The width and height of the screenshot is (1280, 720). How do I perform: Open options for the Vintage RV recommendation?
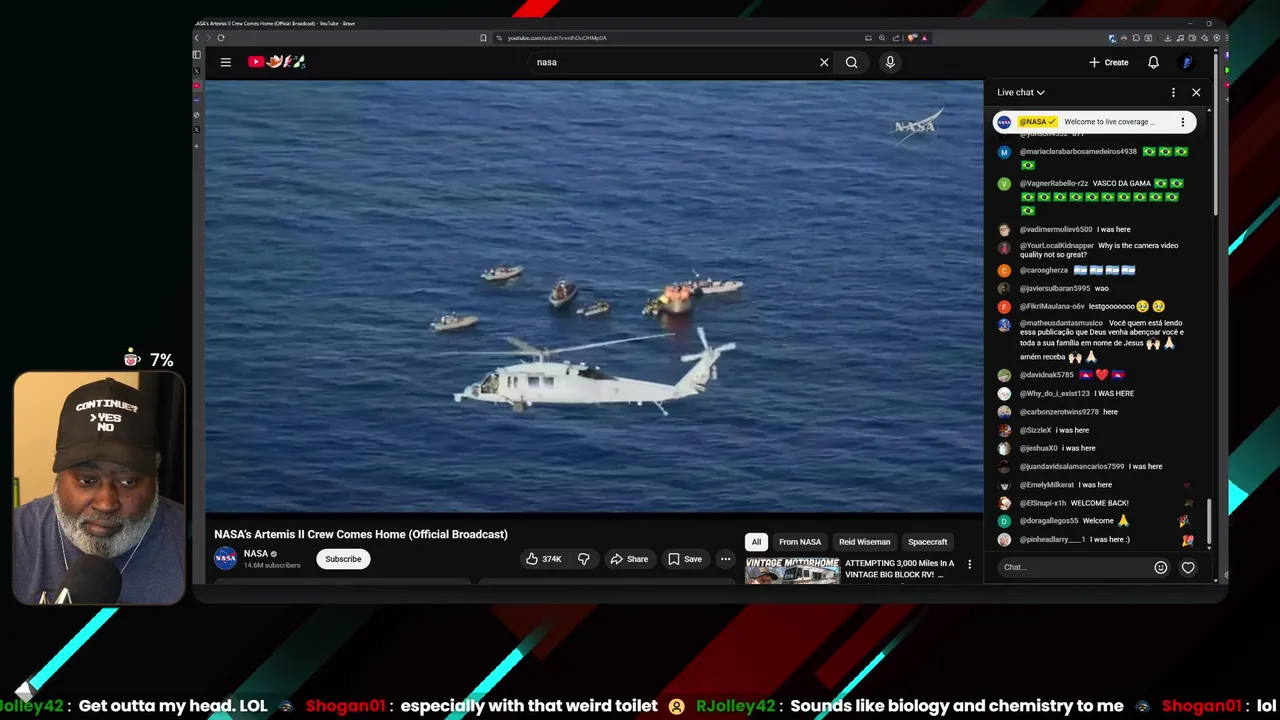969,564
